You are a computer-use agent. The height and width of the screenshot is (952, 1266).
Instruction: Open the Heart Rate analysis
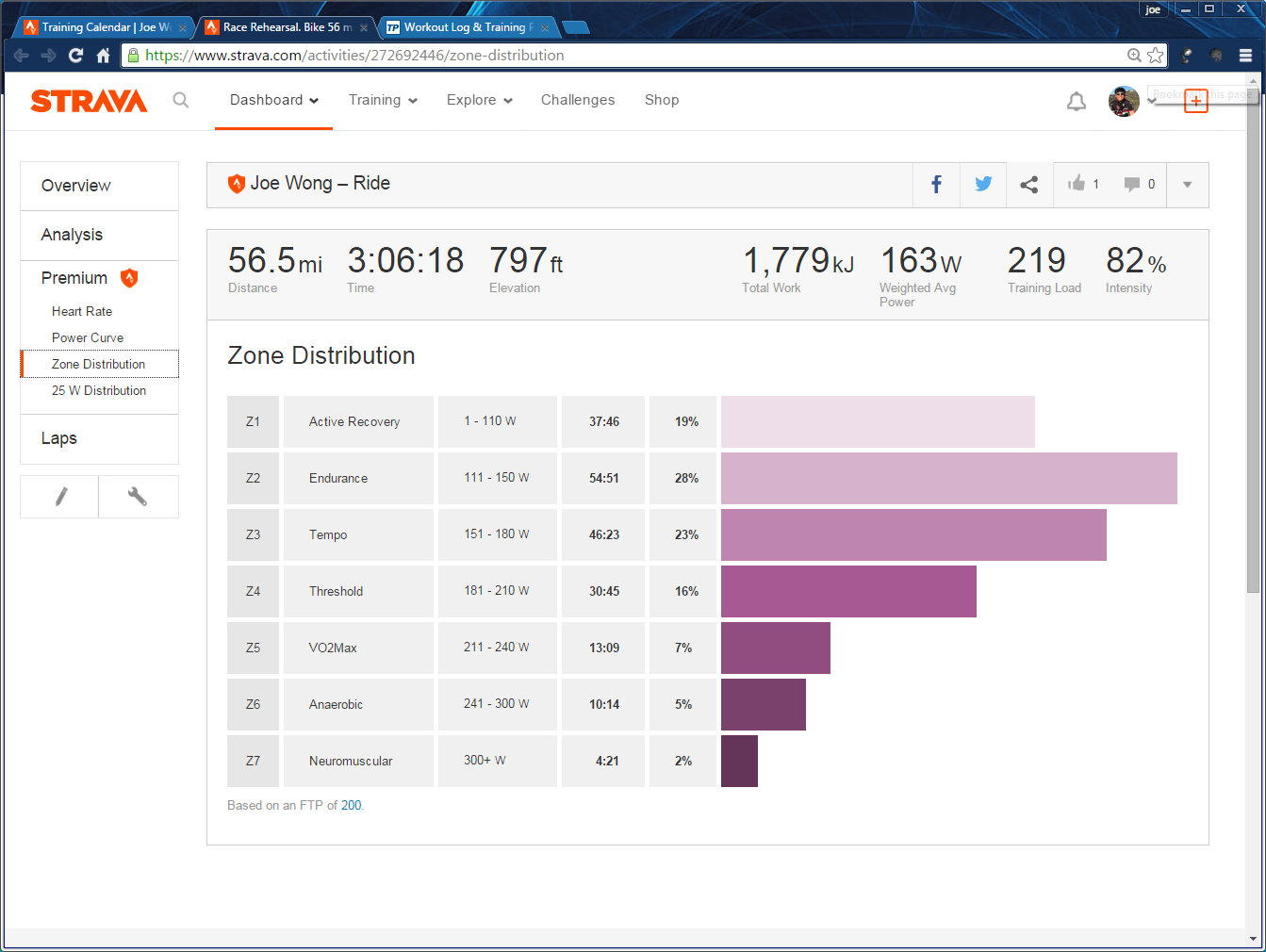pos(82,311)
